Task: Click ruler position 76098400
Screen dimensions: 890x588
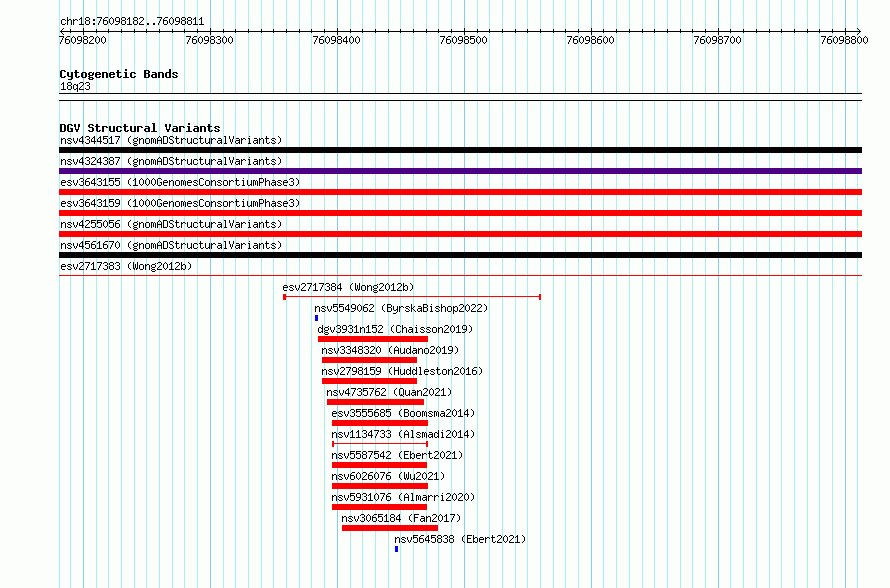Action: (337, 40)
